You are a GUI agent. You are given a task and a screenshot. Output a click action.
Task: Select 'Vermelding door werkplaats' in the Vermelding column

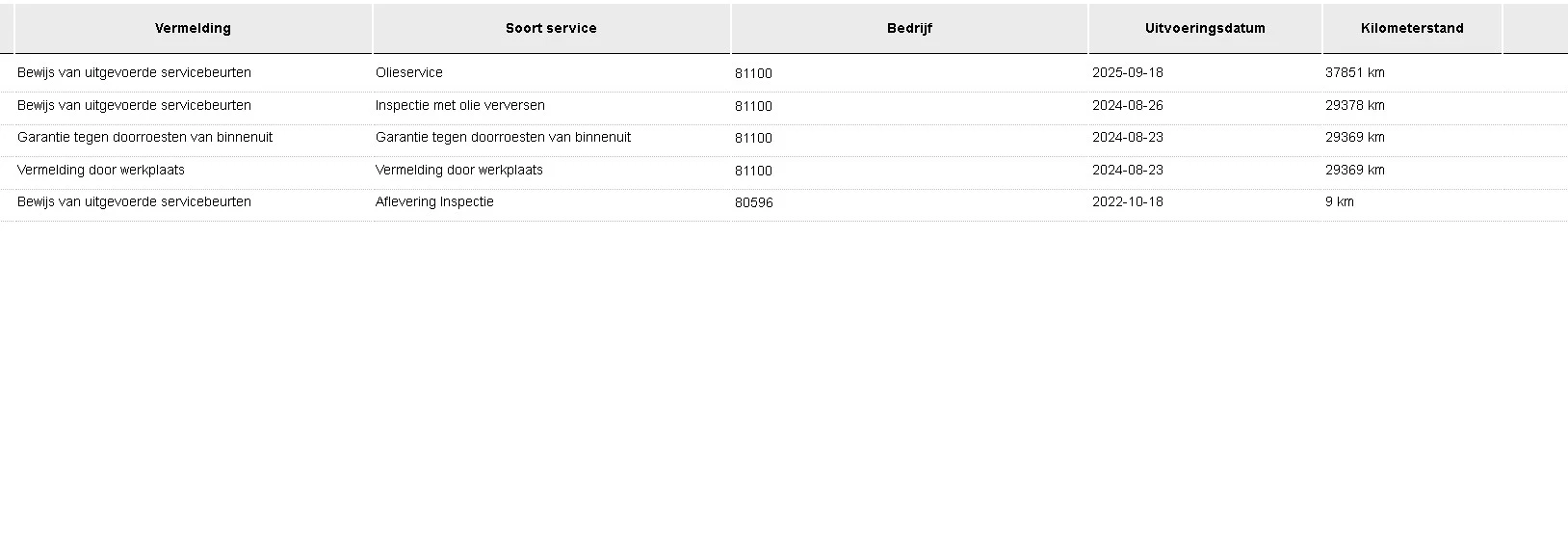(101, 171)
